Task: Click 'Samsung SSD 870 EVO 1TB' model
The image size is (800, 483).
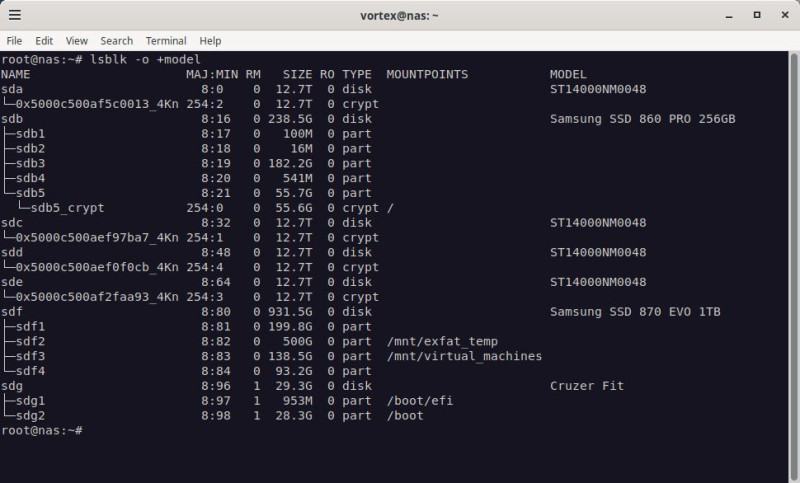Action: pyautogui.click(x=635, y=311)
